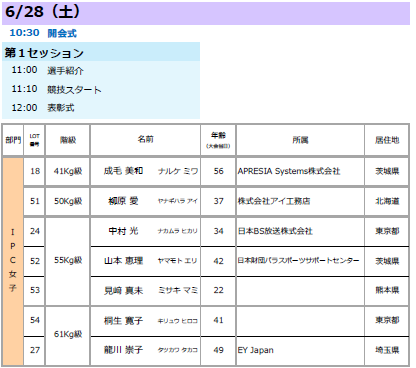
Task: Click the IPC女子 division cell
Action: pos(13,261)
